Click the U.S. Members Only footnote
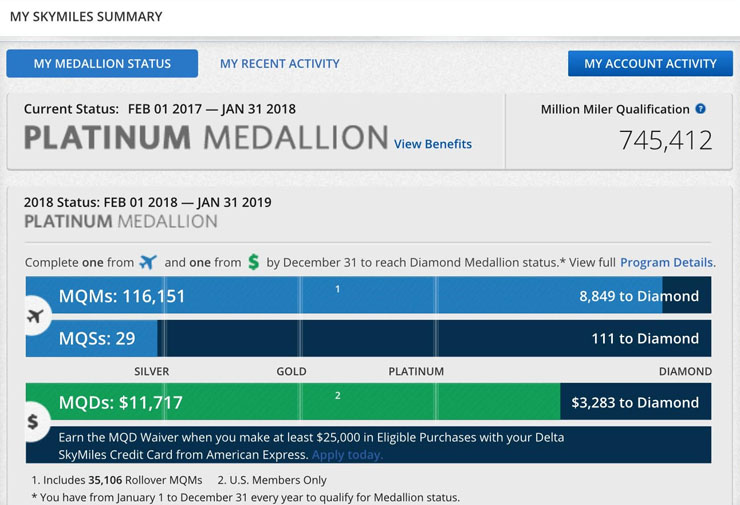 click(x=272, y=480)
